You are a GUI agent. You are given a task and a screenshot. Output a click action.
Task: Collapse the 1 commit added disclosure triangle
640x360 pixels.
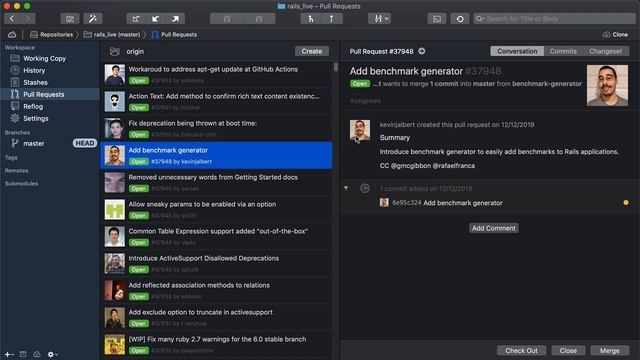click(x=346, y=188)
